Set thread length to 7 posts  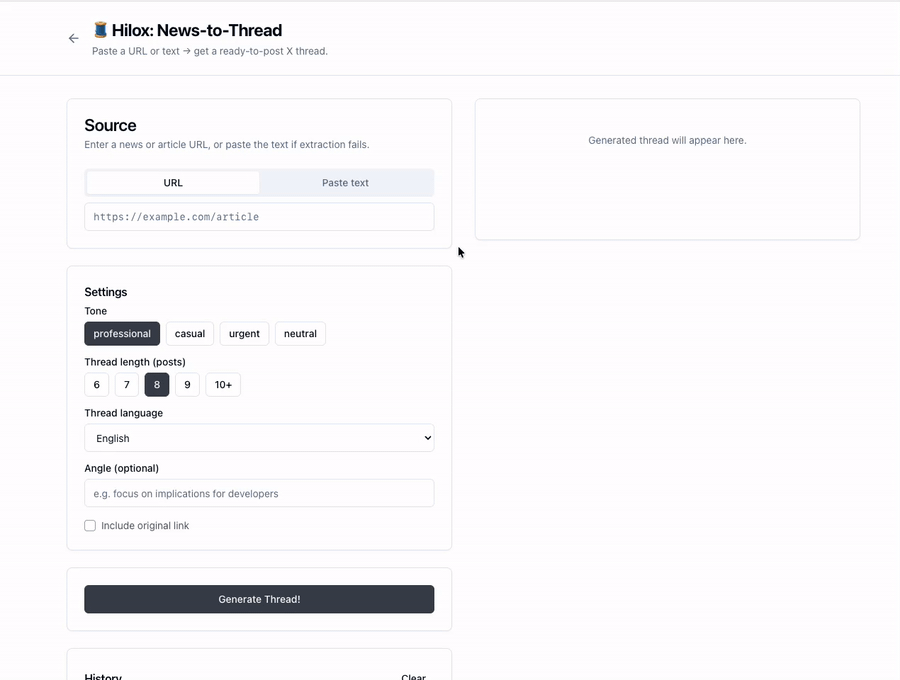coord(126,384)
